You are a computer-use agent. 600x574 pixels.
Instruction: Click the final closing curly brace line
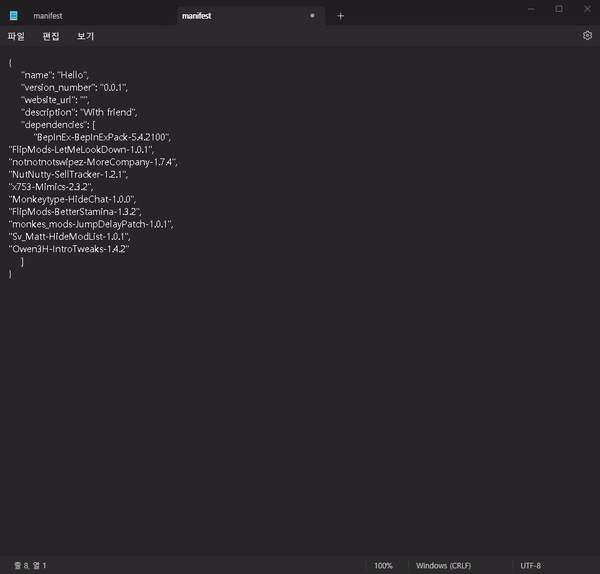[x=10, y=274]
